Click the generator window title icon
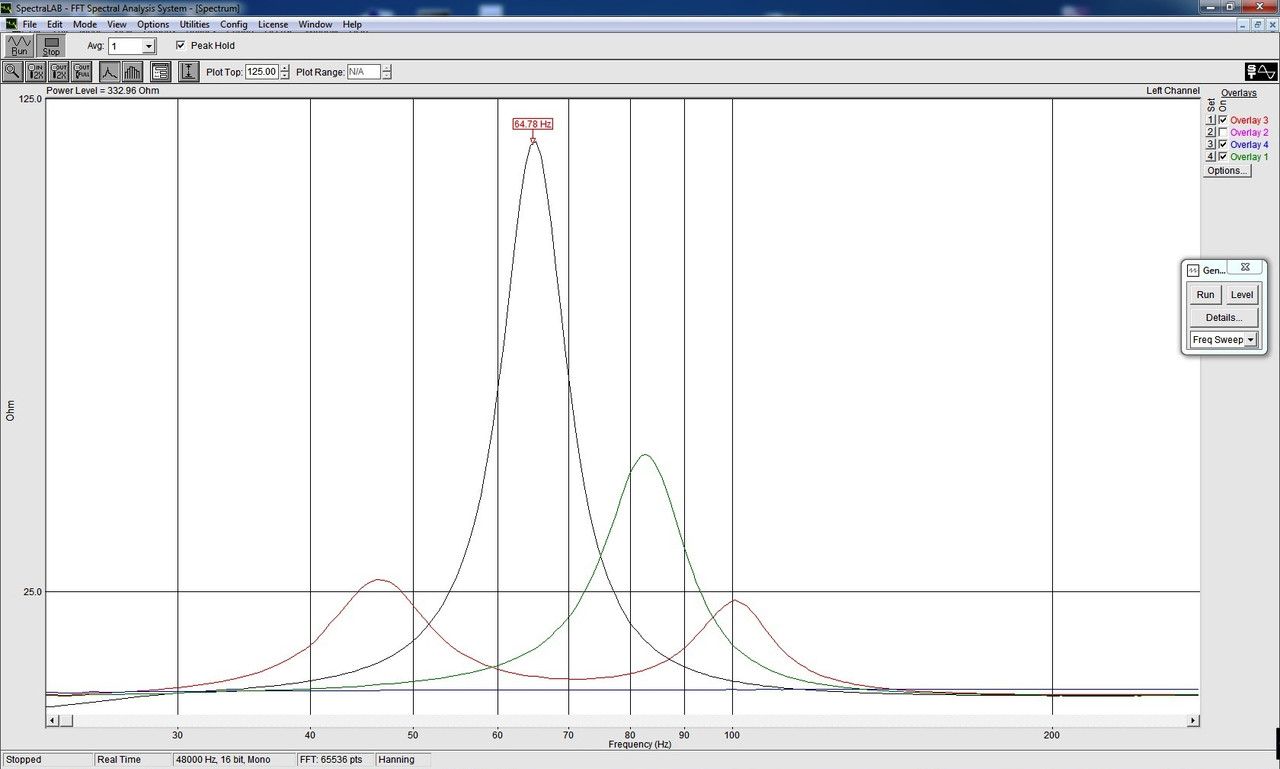 [x=1193, y=270]
